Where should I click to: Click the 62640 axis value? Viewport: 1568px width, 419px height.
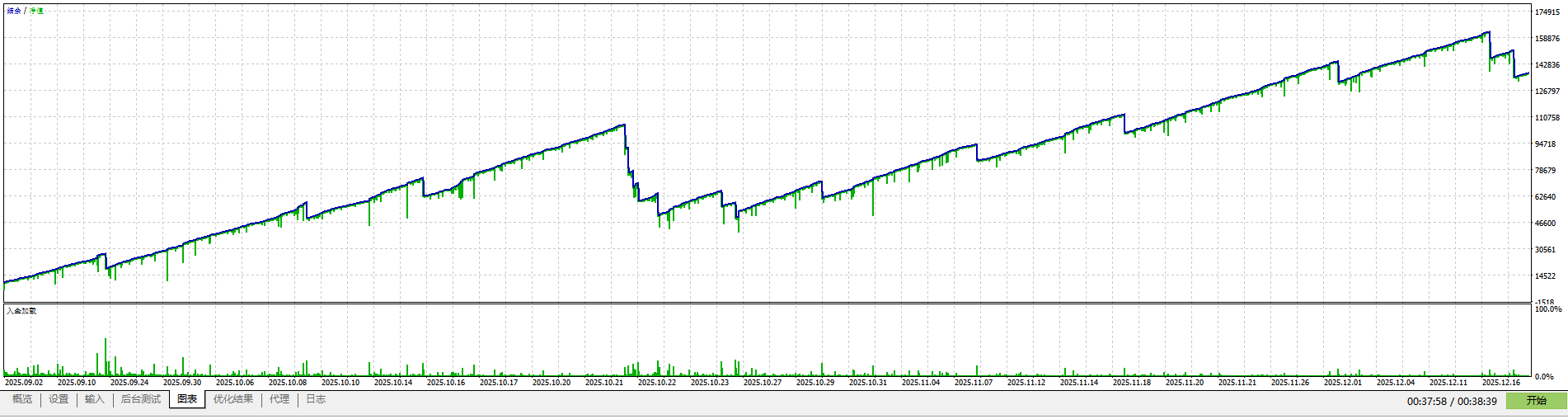[x=1545, y=197]
